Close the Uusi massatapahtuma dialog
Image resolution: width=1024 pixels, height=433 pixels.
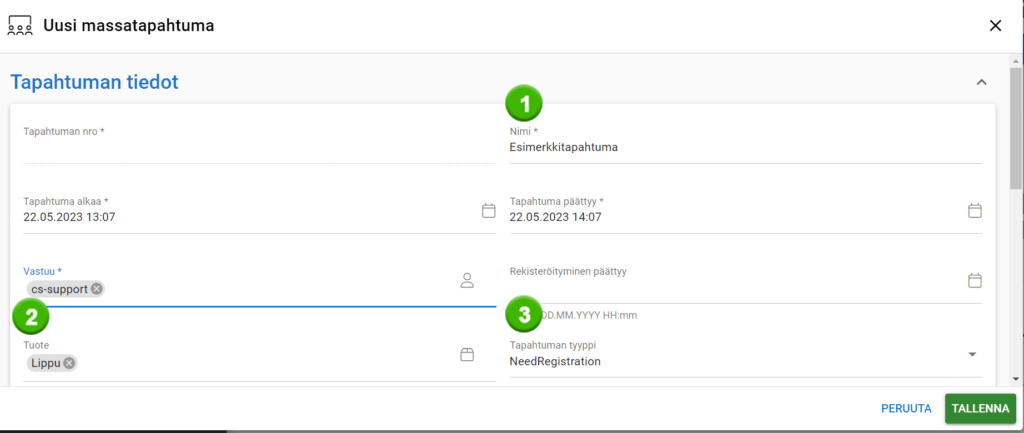tap(995, 25)
